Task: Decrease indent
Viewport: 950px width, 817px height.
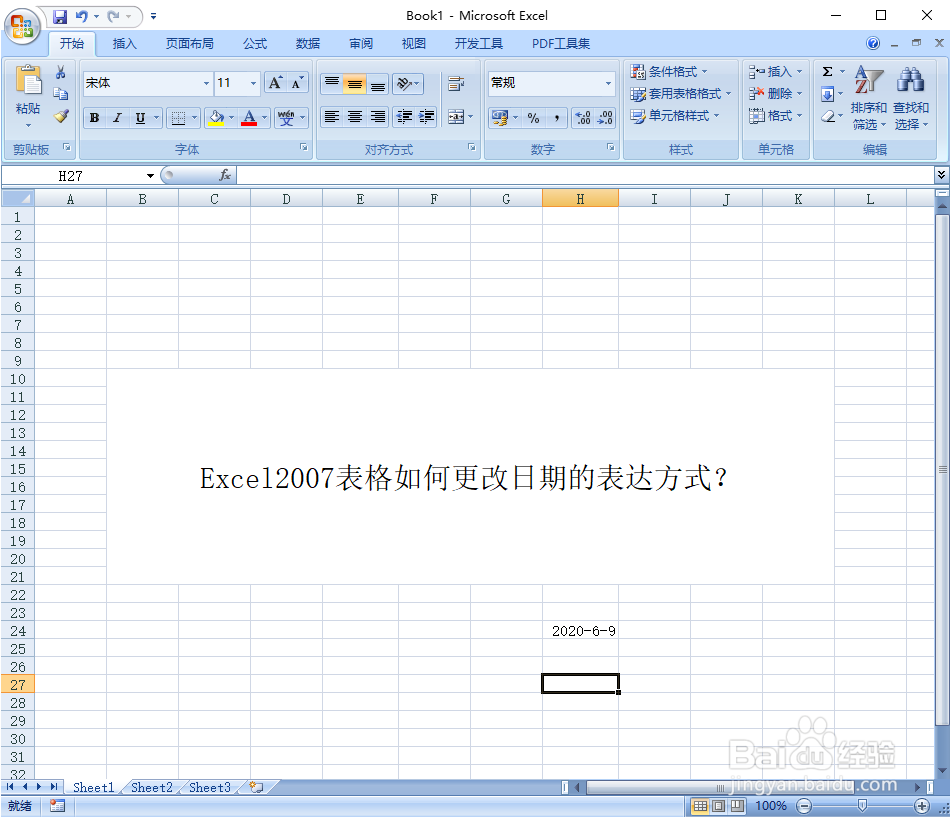Action: coord(404,116)
